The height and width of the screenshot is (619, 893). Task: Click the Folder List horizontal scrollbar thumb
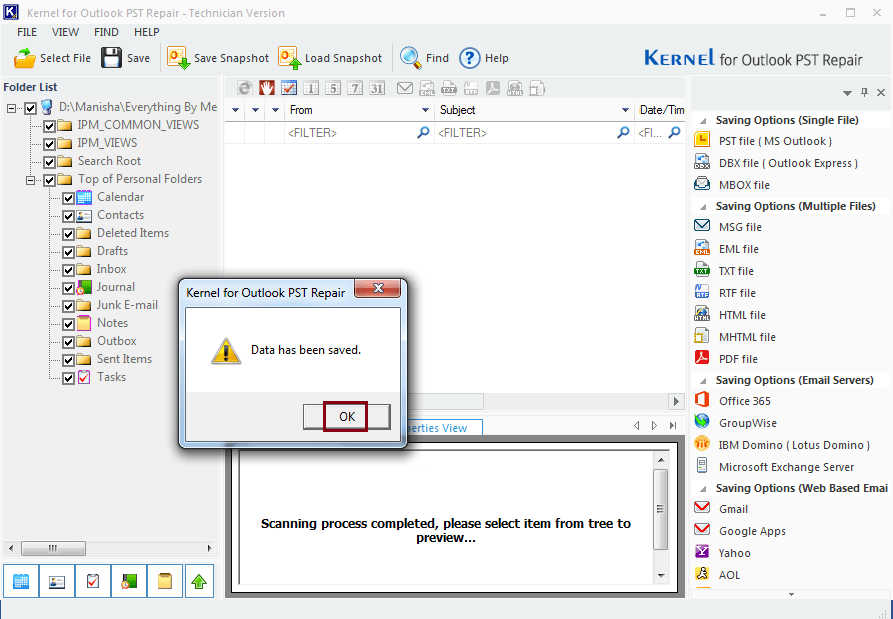(x=54, y=548)
